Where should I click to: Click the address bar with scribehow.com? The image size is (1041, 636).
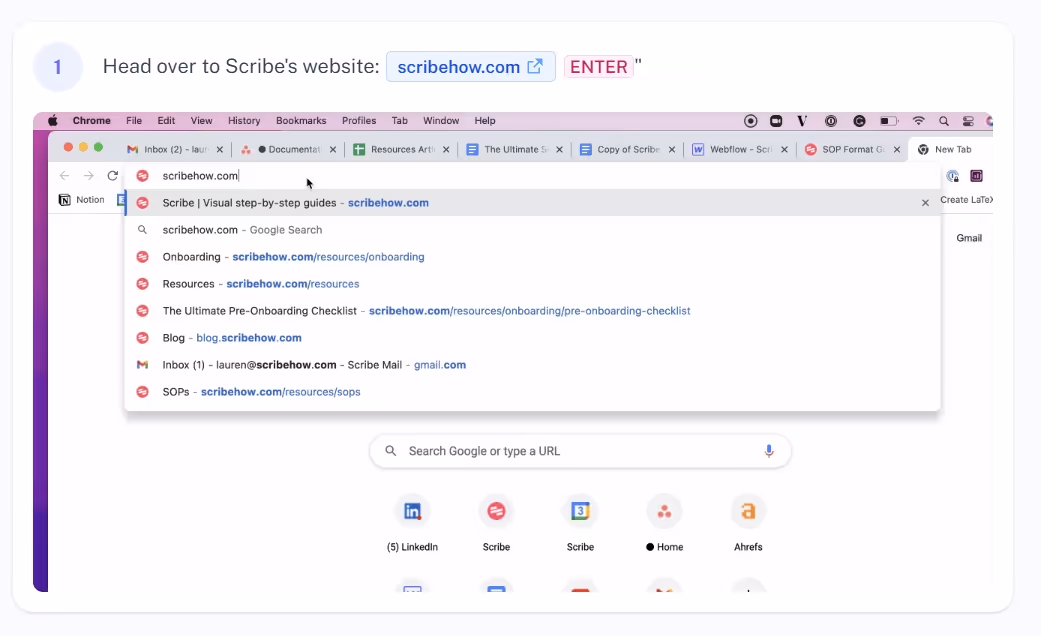531,176
